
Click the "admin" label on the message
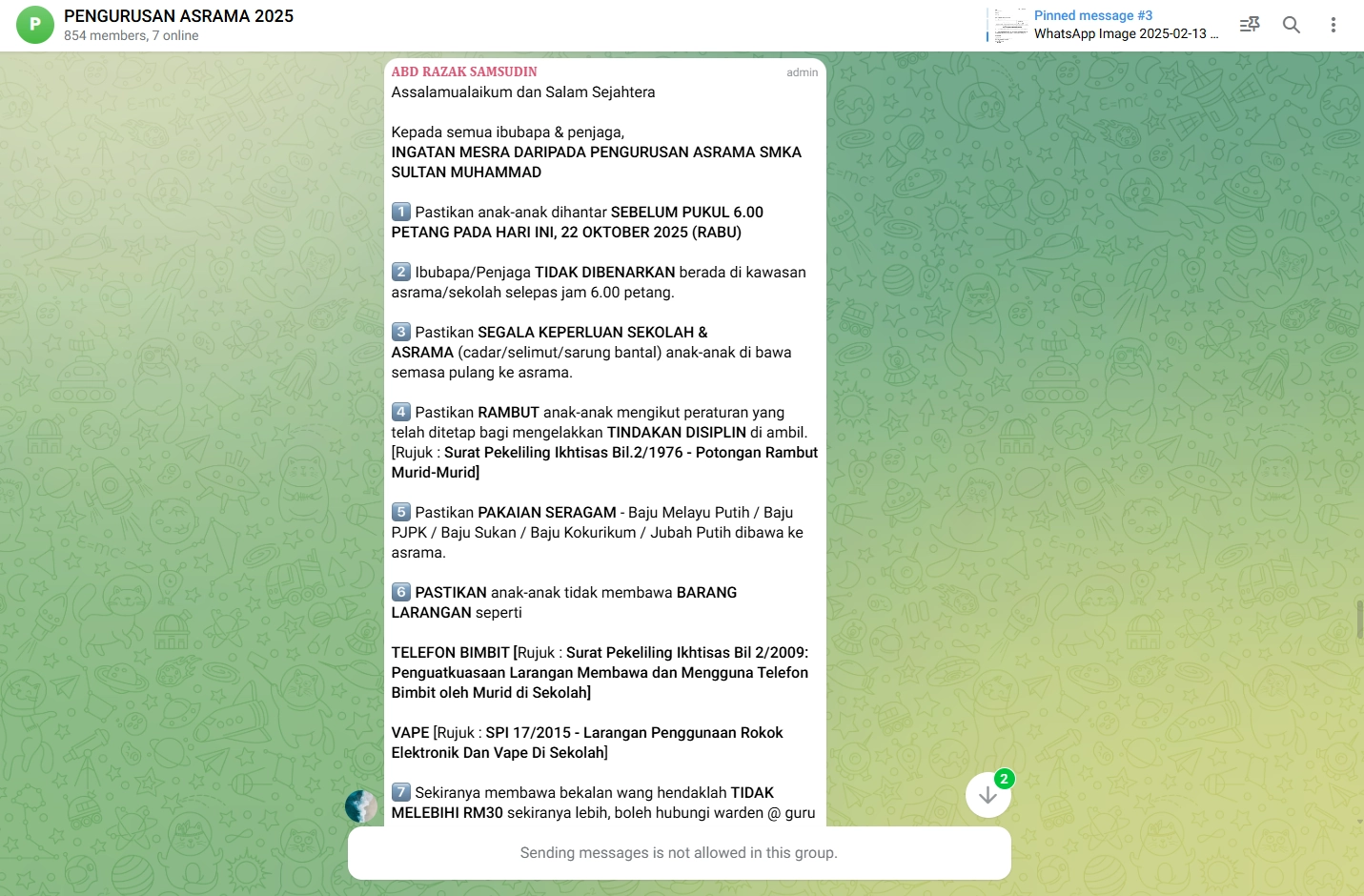(802, 72)
